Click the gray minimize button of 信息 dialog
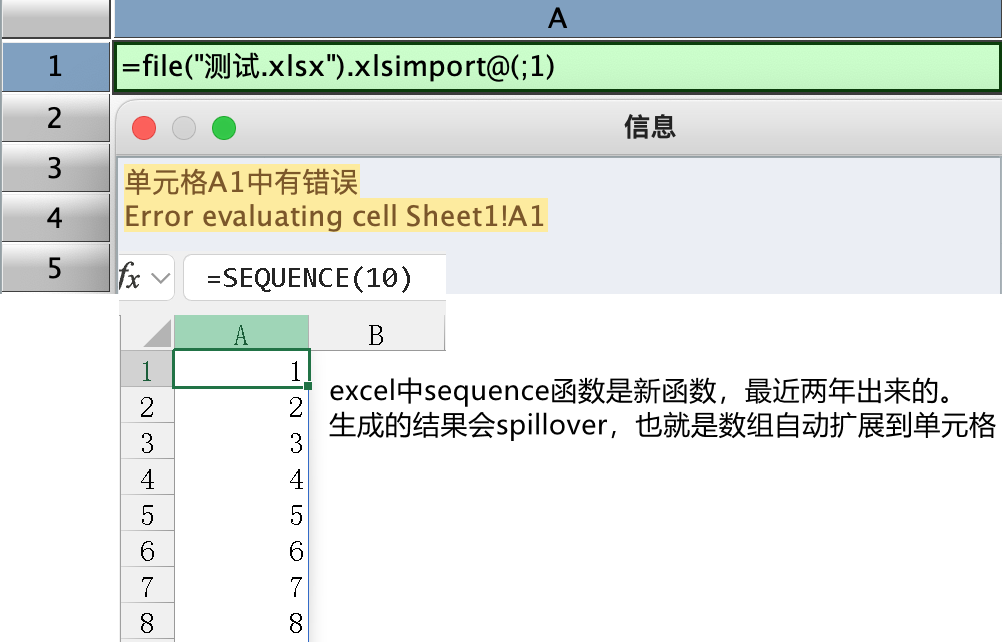Image resolution: width=1002 pixels, height=642 pixels. coord(184,127)
